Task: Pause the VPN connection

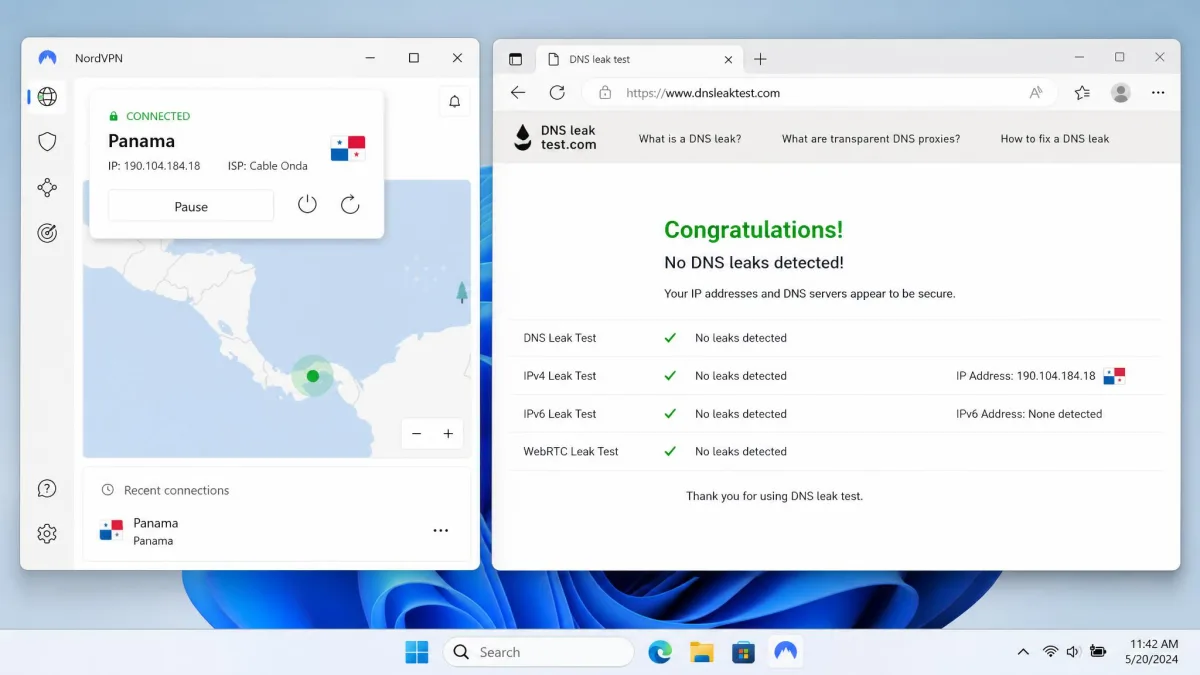Action: tap(191, 207)
